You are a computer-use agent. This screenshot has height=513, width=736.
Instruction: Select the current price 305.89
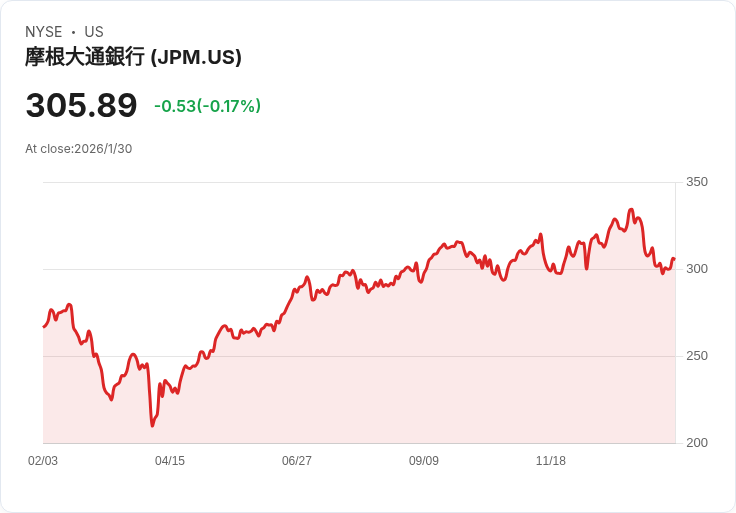[x=81, y=105]
